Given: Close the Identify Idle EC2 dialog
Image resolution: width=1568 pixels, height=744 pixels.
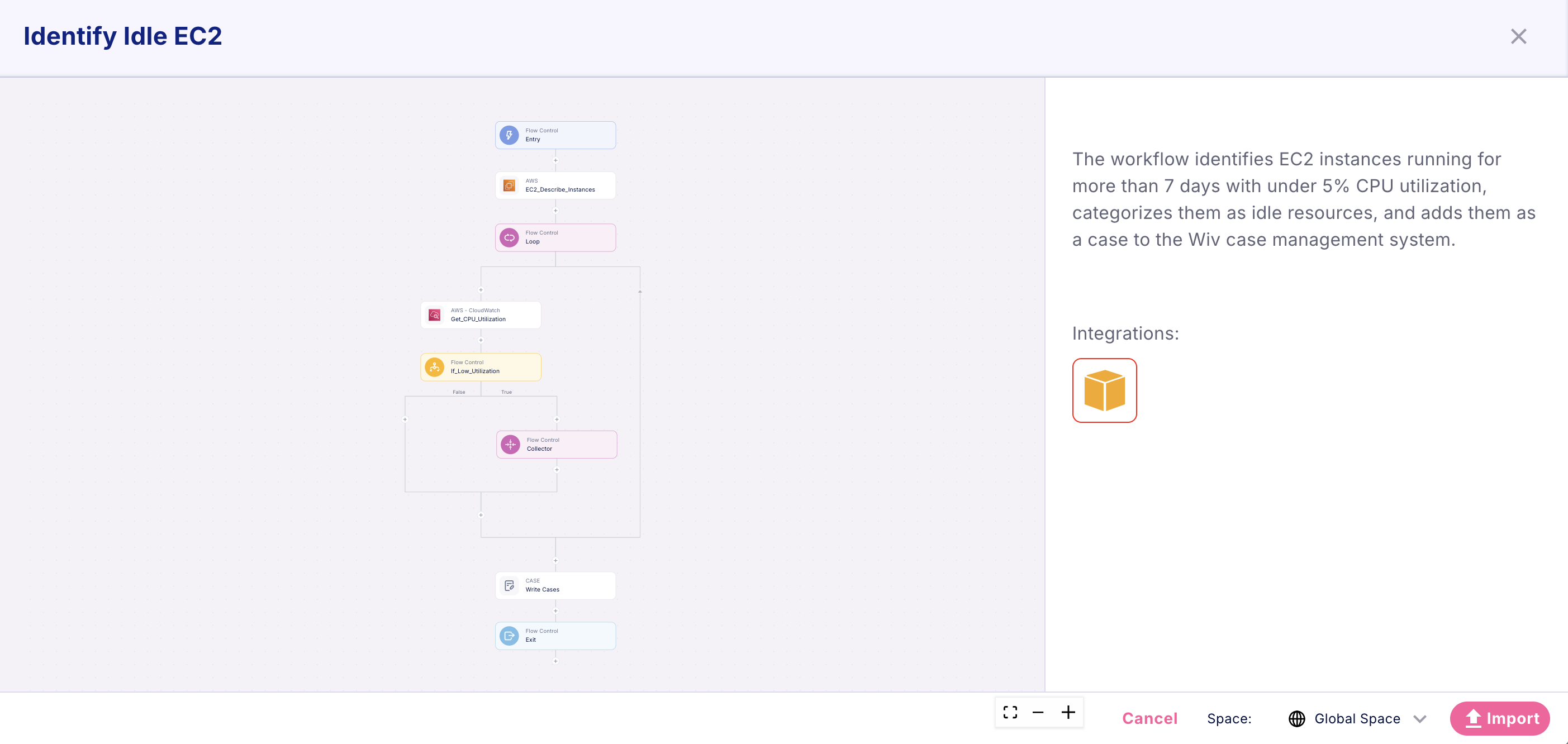Looking at the screenshot, I should (1519, 36).
